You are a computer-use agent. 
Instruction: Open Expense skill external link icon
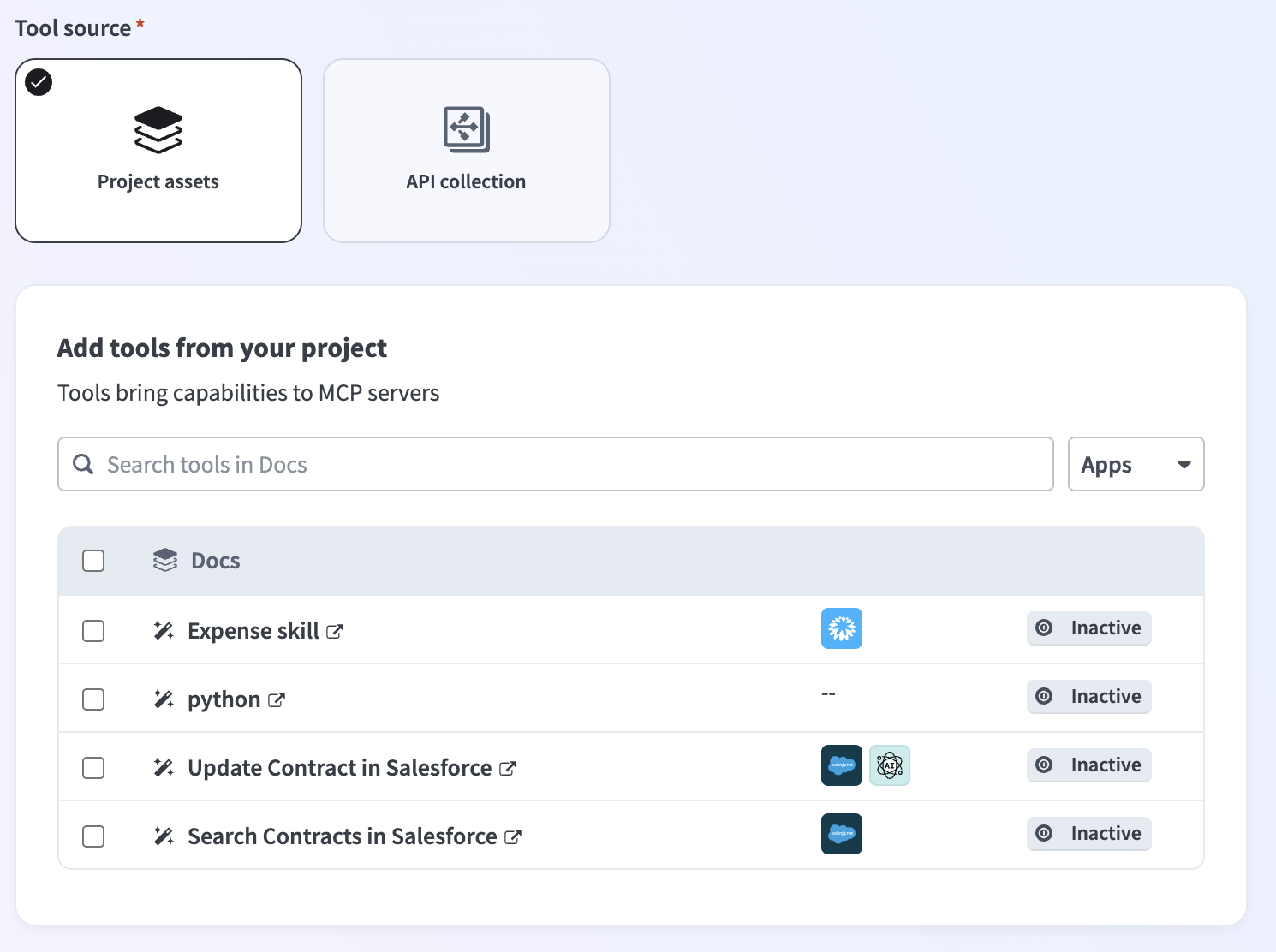[335, 632]
